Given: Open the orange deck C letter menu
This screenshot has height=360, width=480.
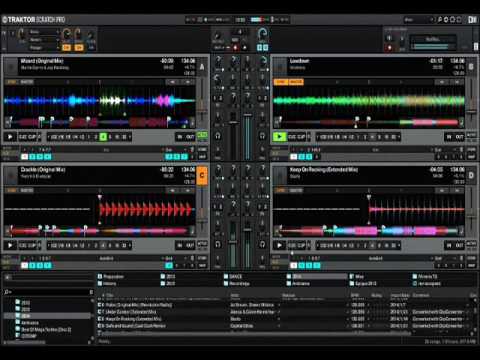Looking at the screenshot, I should click(202, 175).
